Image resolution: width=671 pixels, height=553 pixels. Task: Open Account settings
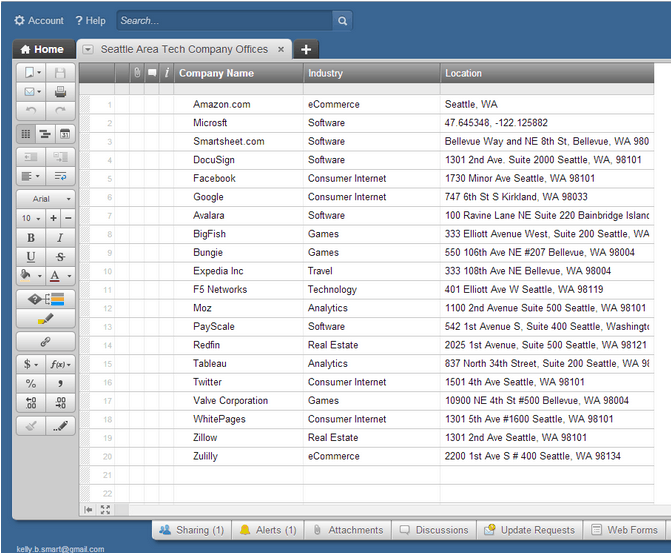39,21
